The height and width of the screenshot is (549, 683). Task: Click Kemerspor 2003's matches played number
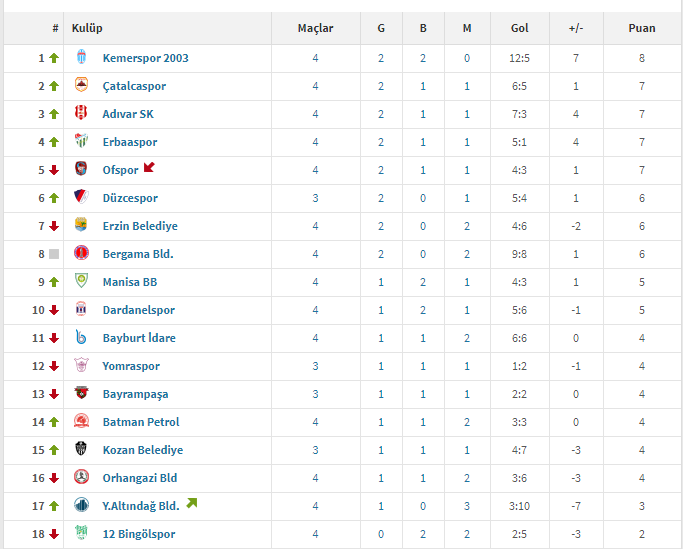(x=315, y=58)
